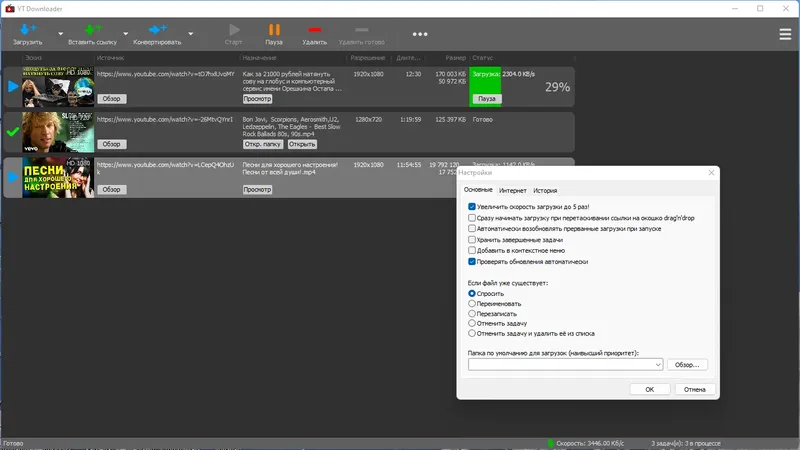Click the Размер column header

[455, 58]
